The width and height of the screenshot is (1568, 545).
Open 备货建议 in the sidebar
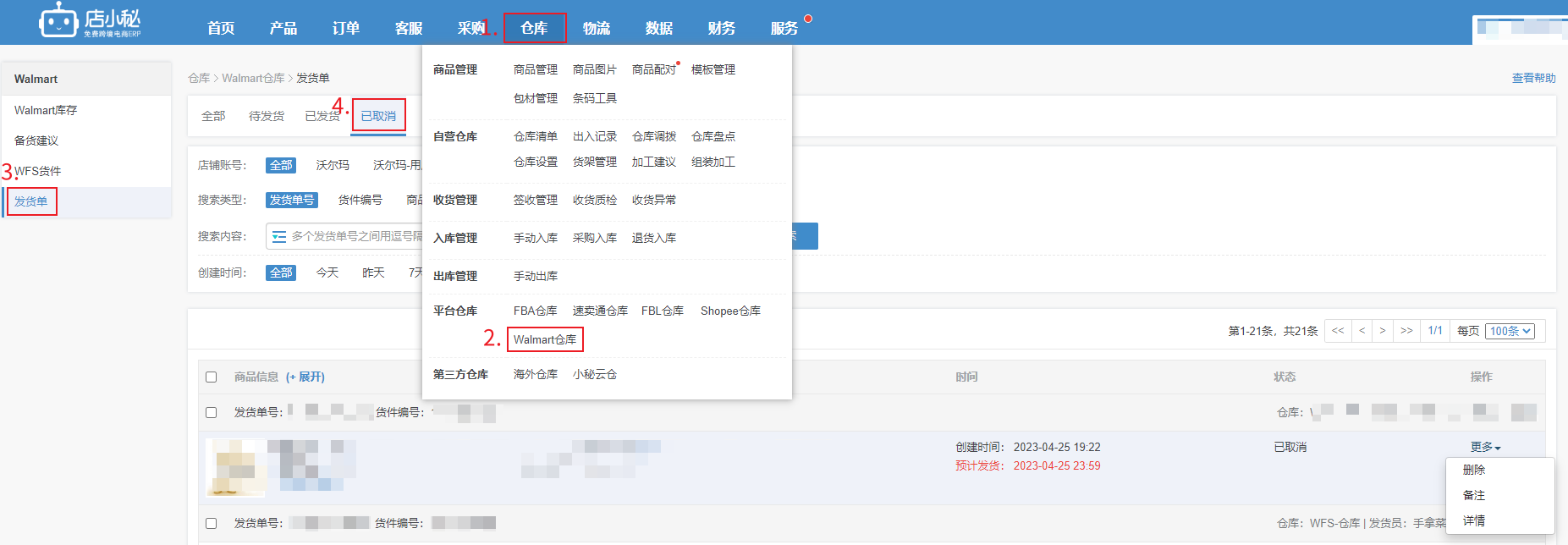coord(36,140)
